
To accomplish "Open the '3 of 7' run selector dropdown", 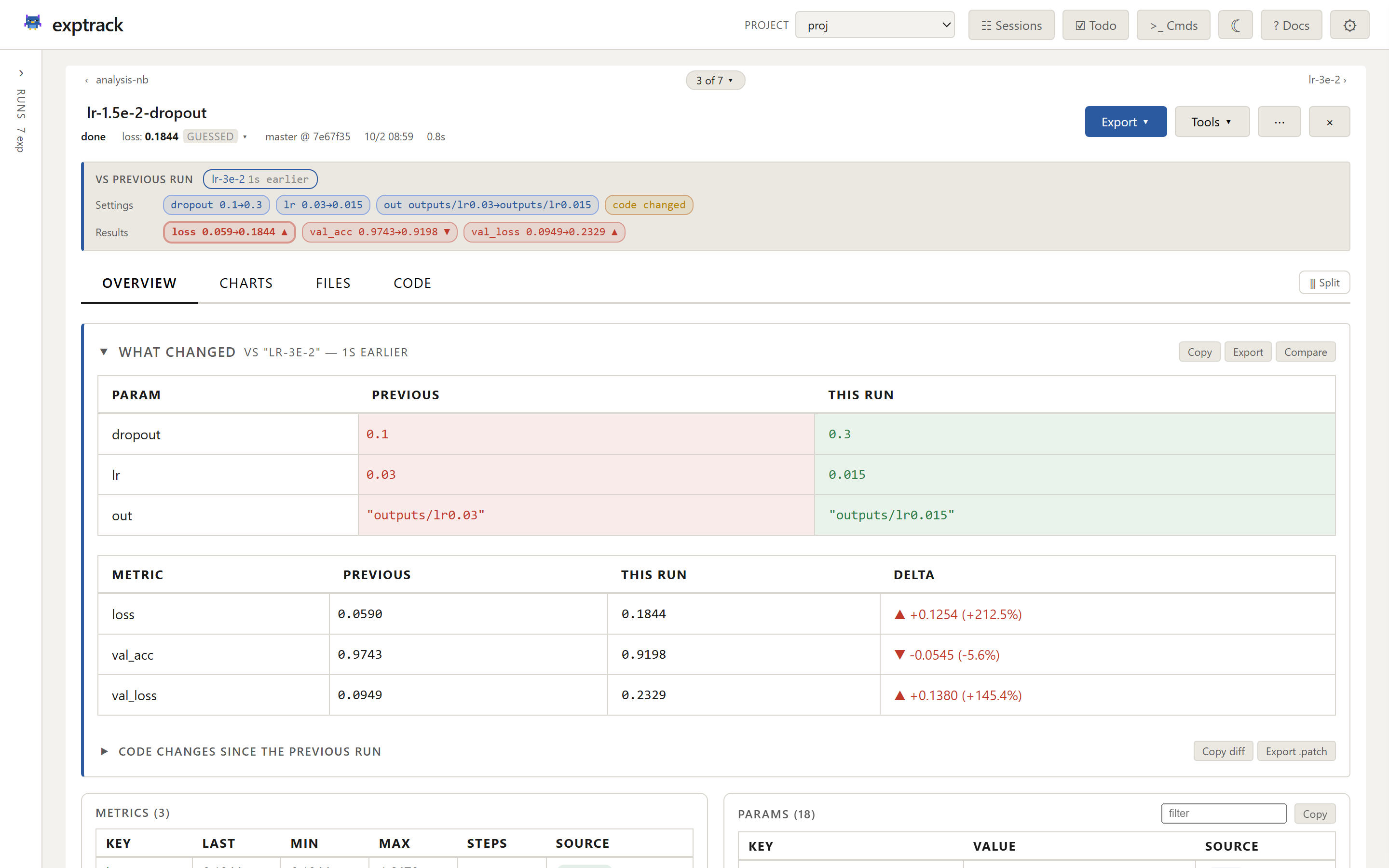I will tap(715, 81).
